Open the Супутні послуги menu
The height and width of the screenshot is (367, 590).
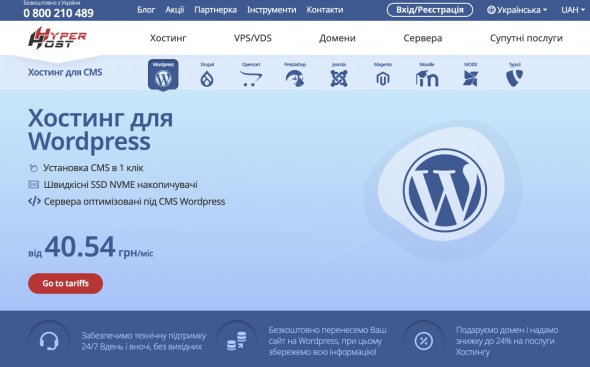click(x=526, y=38)
